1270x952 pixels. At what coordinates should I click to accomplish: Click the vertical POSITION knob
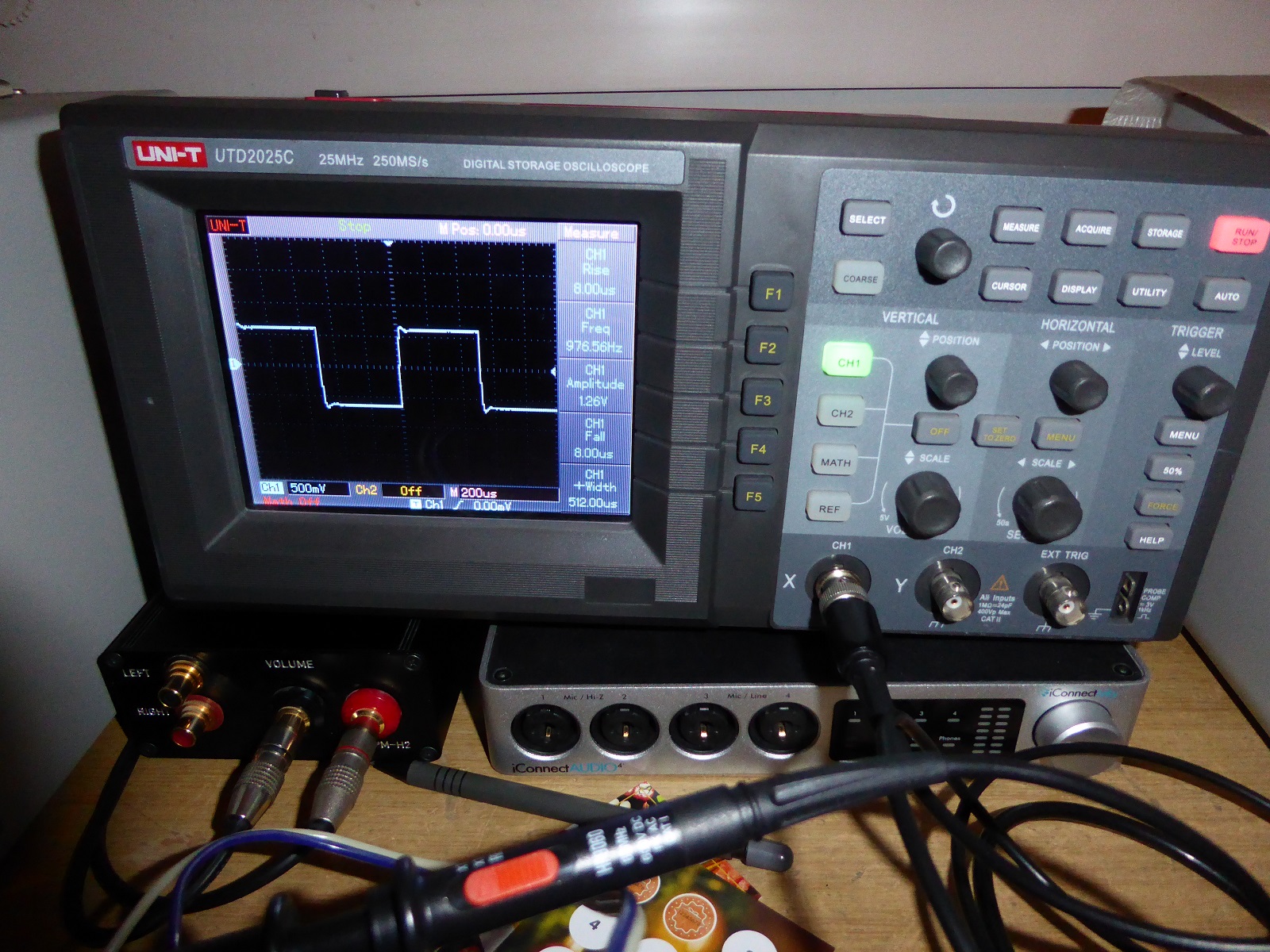tap(950, 382)
